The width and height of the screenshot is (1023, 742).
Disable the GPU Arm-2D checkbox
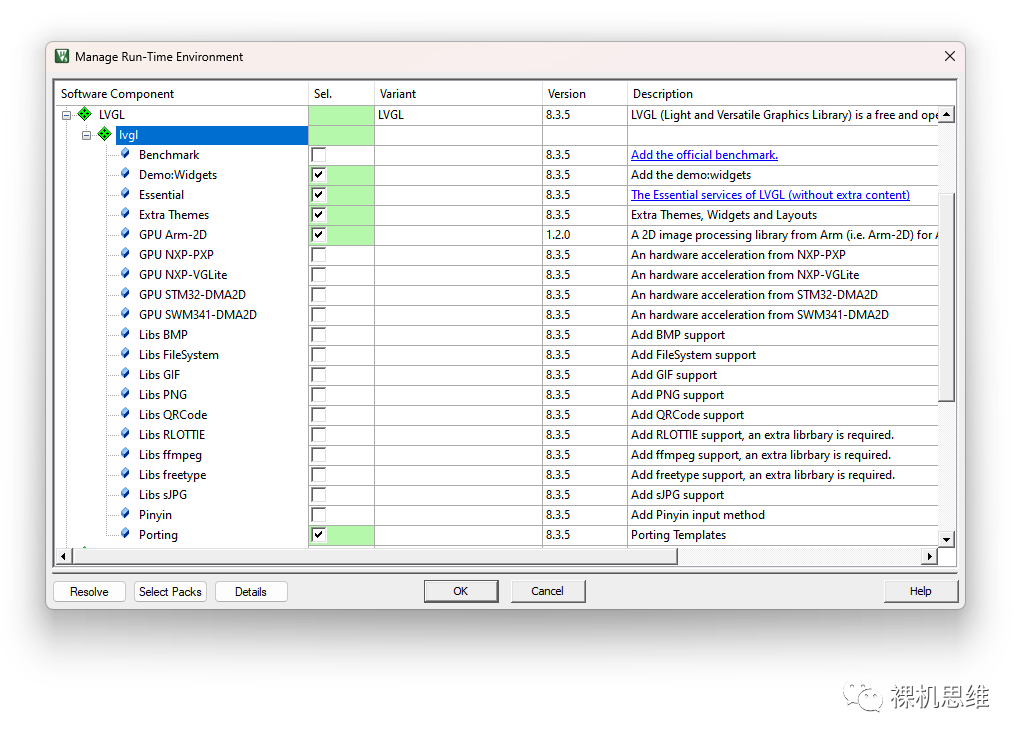(318, 235)
